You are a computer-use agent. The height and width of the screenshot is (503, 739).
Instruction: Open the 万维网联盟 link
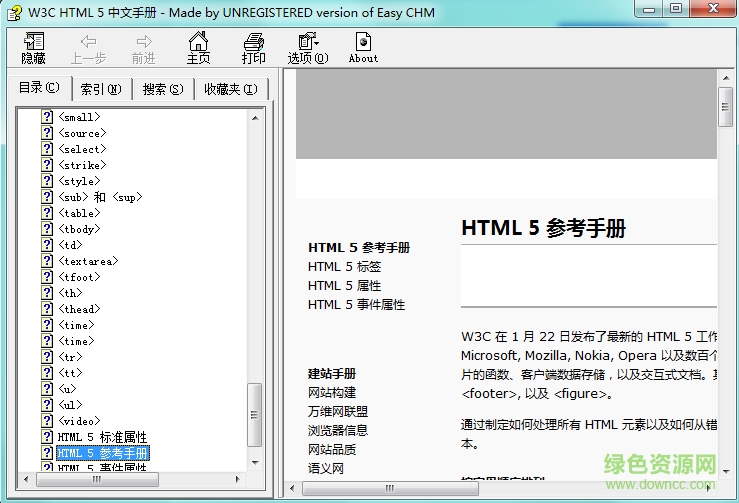point(338,412)
